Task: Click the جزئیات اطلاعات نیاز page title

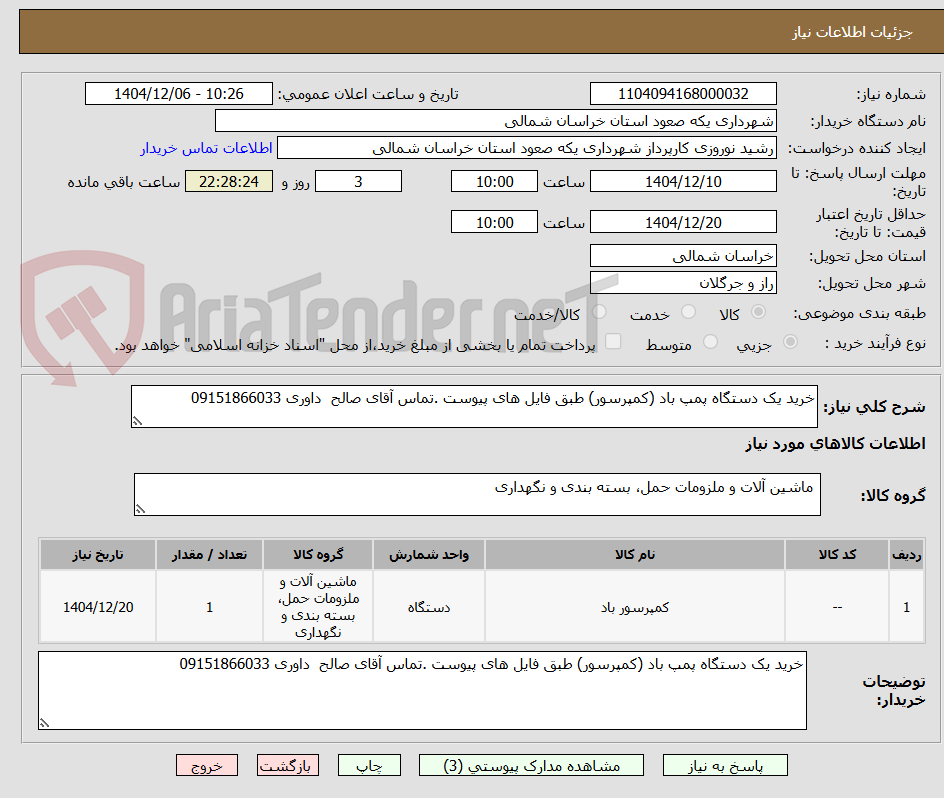Action: pos(852,32)
